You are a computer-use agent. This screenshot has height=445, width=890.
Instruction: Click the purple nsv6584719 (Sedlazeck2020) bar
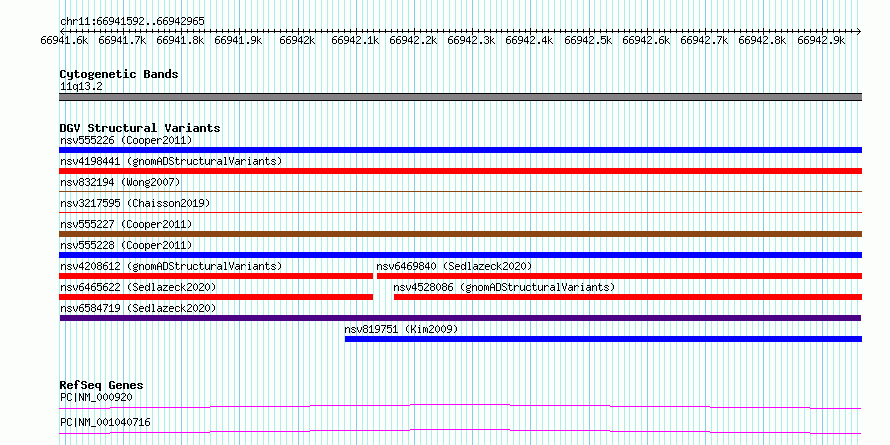click(x=460, y=318)
